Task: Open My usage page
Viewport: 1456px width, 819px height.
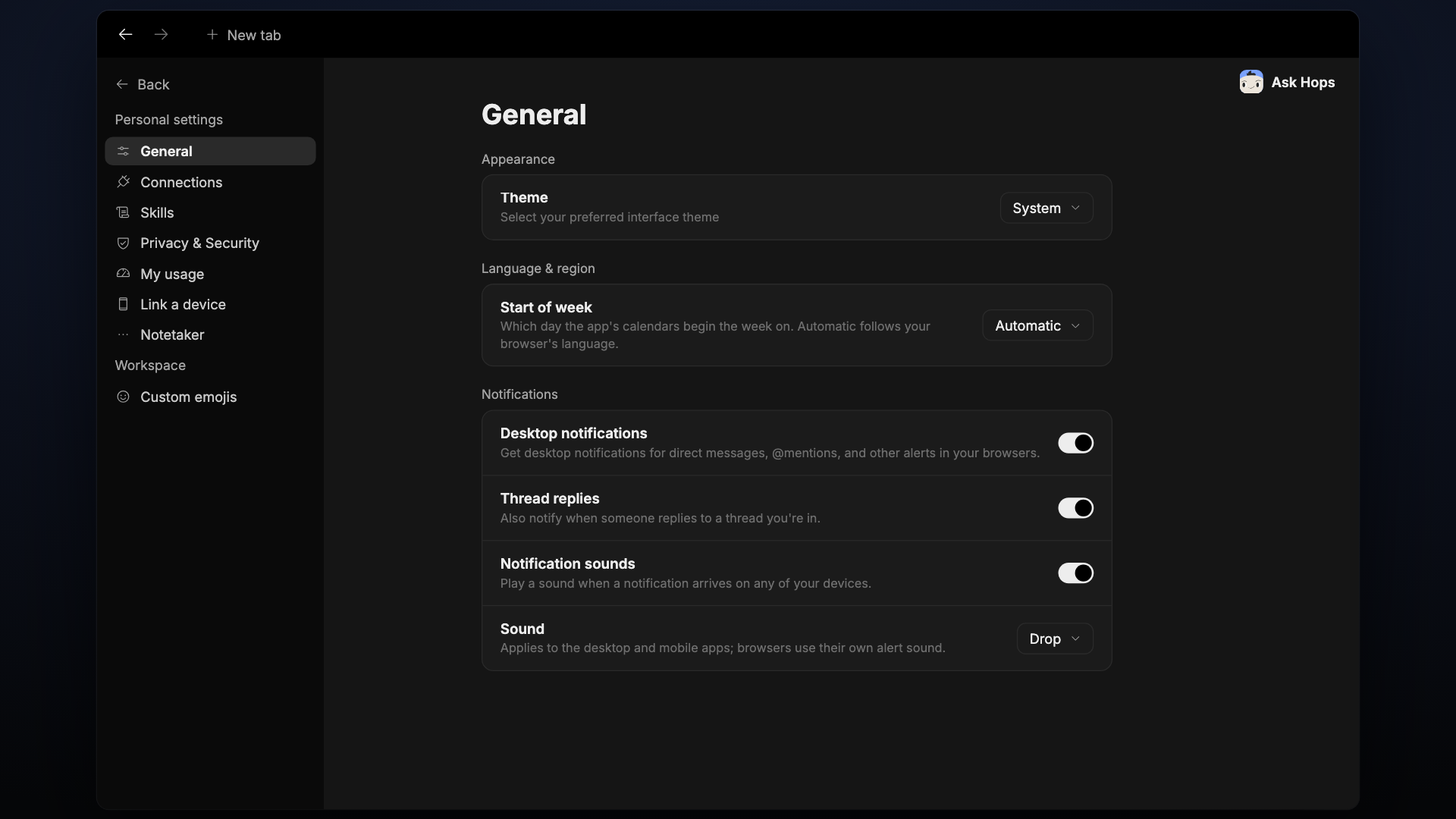Action: [210, 274]
